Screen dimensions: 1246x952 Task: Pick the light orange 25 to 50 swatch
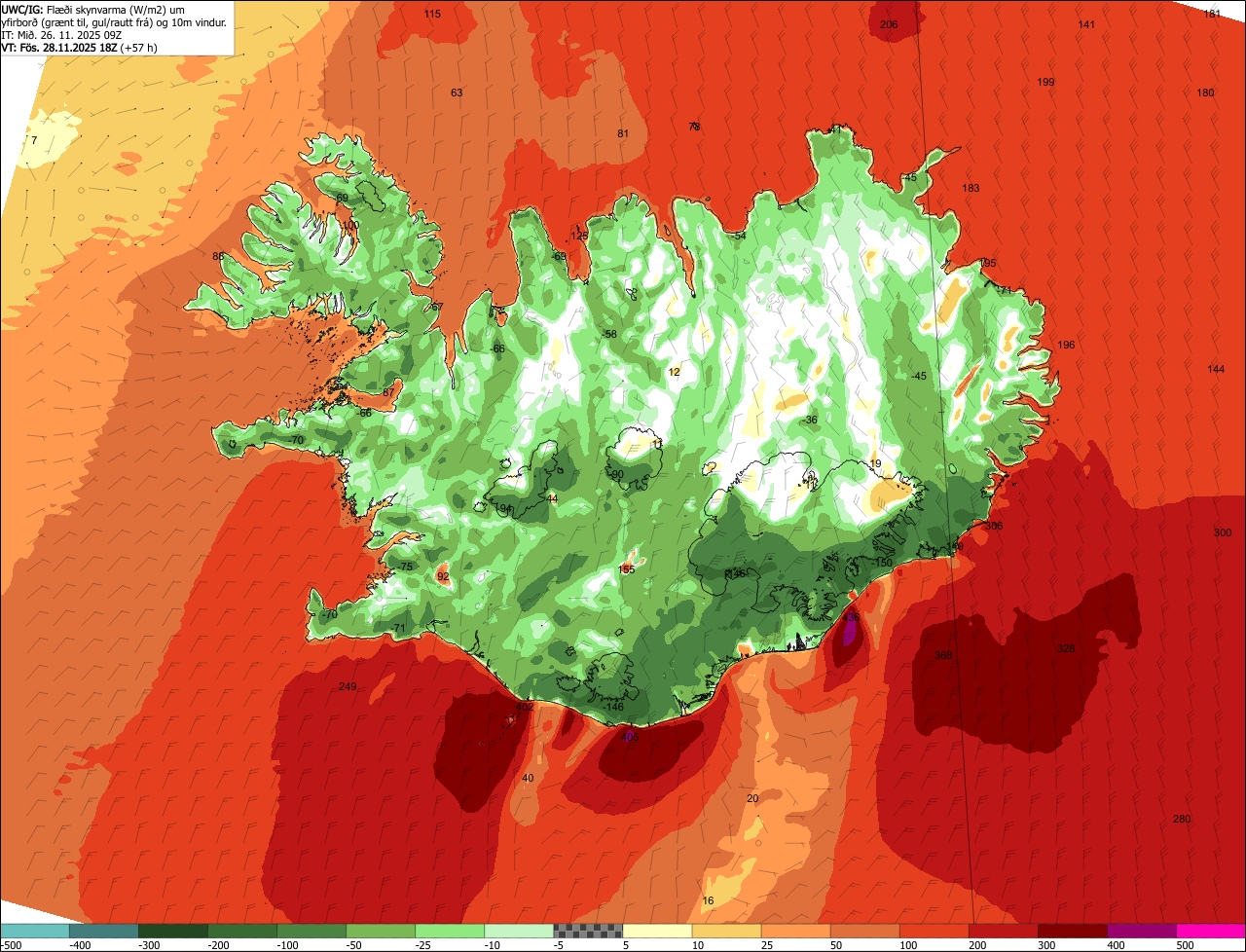pos(794,931)
